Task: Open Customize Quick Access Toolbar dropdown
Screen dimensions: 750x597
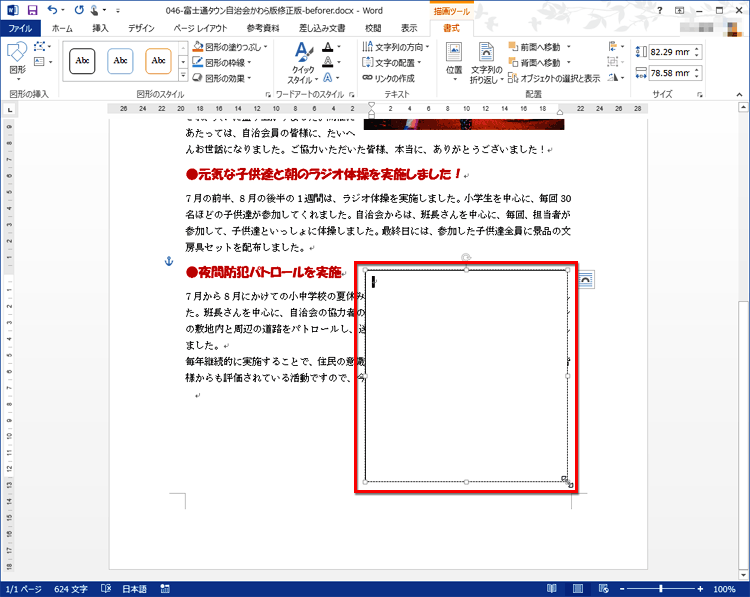Action: [x=118, y=10]
